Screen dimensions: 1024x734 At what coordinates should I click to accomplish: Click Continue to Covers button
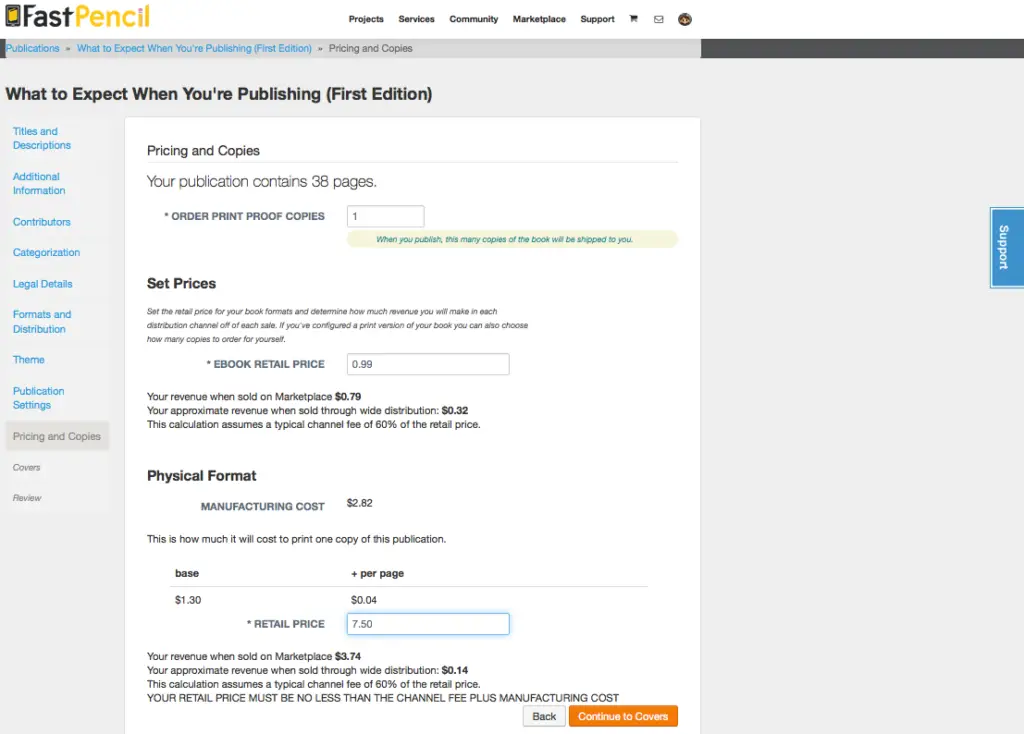pos(623,716)
